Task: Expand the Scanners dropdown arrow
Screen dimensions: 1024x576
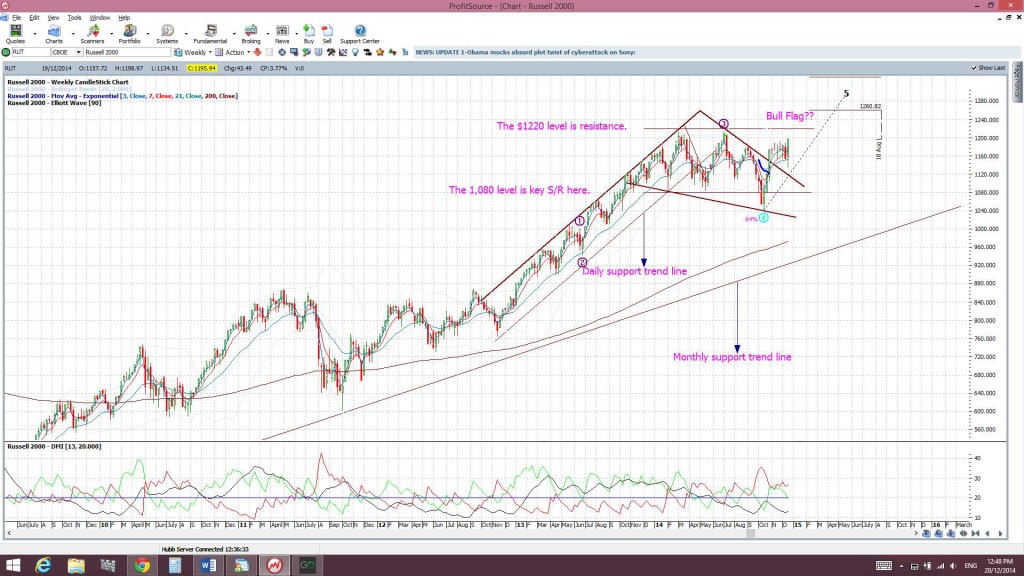Action: [x=111, y=33]
